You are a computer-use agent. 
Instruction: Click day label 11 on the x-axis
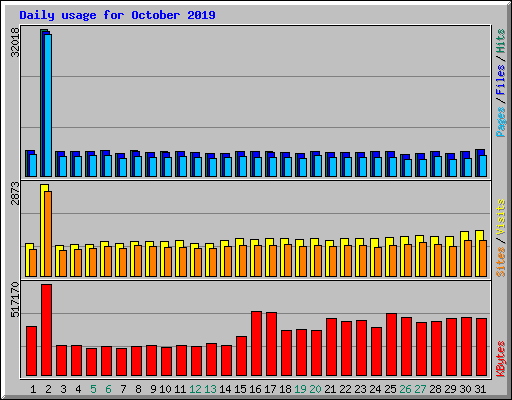tap(180, 389)
